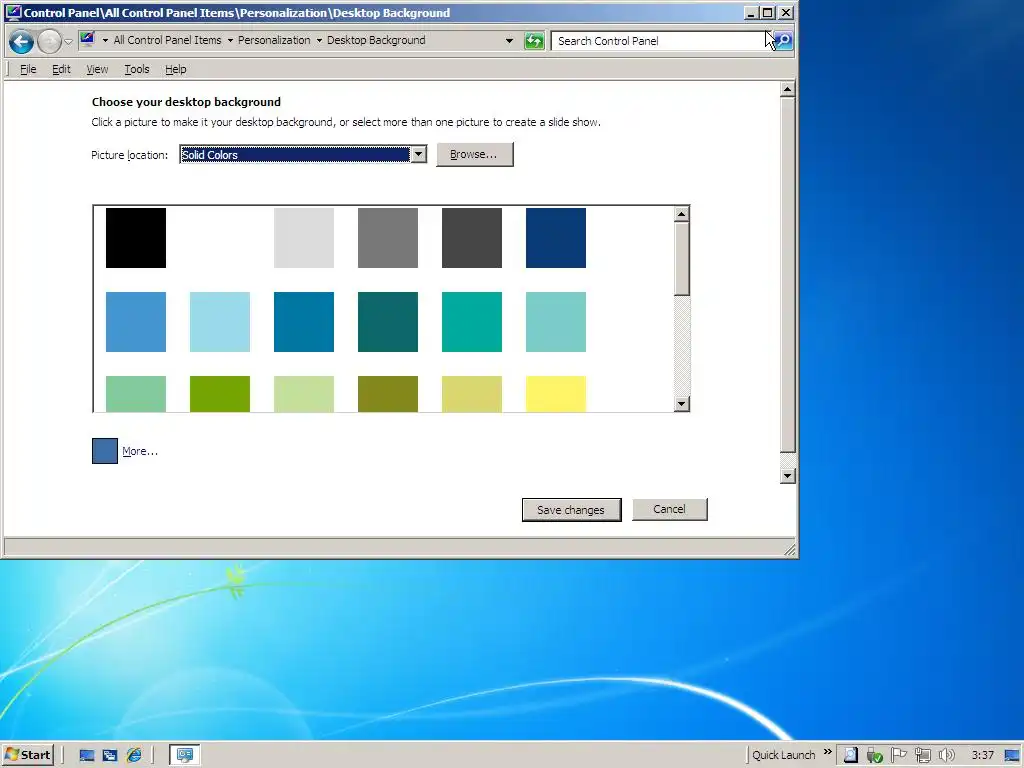Expand the Personalization breadcrumb arrow
Screen dimensions: 1024x768
coord(319,40)
